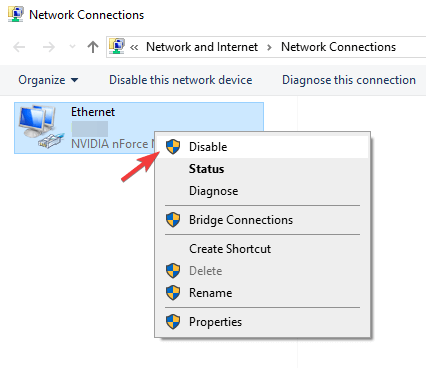The width and height of the screenshot is (426, 368).
Task: Click the shield icon next to Disable
Action: (x=173, y=147)
